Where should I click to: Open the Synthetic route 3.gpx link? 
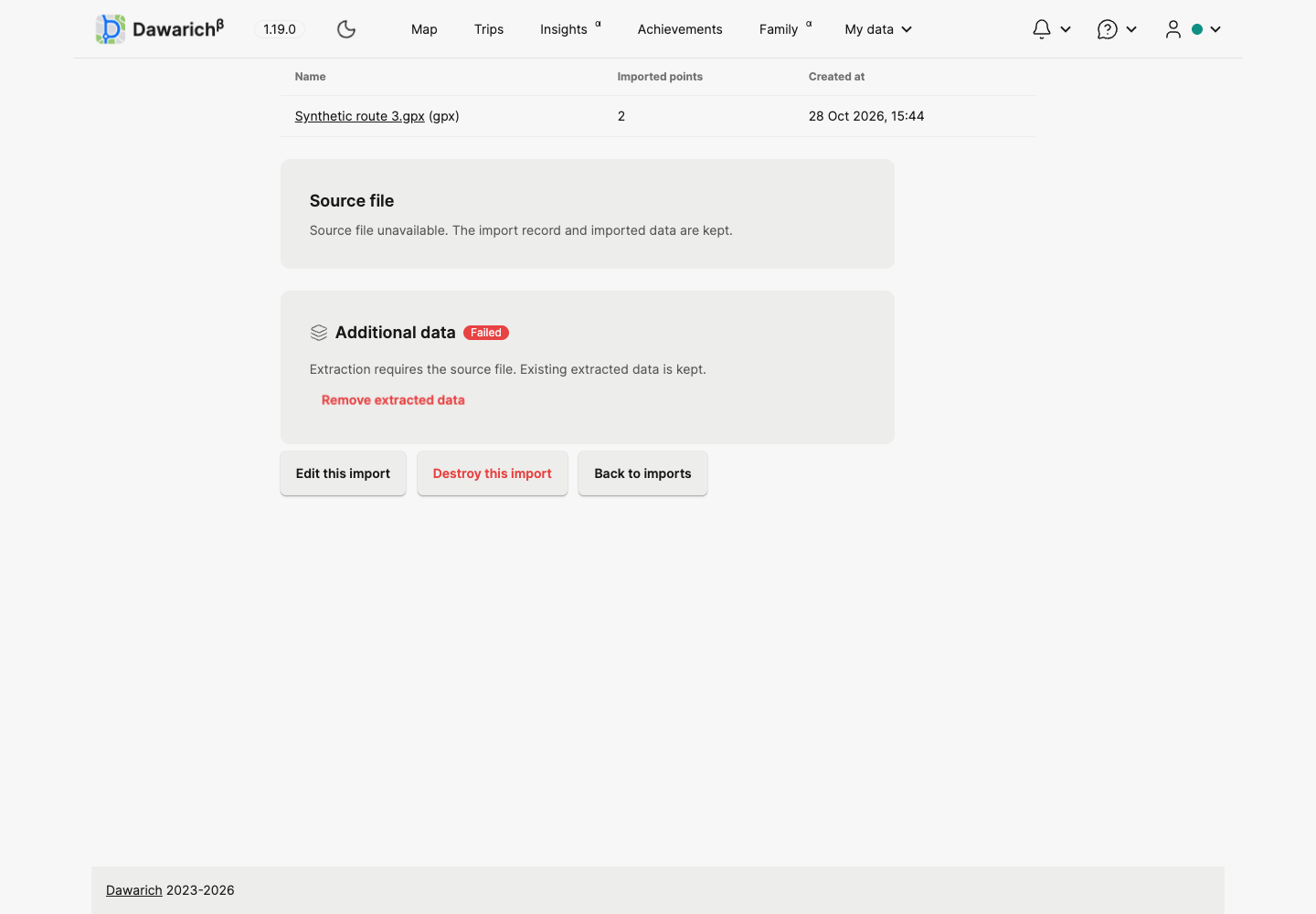[x=360, y=116]
